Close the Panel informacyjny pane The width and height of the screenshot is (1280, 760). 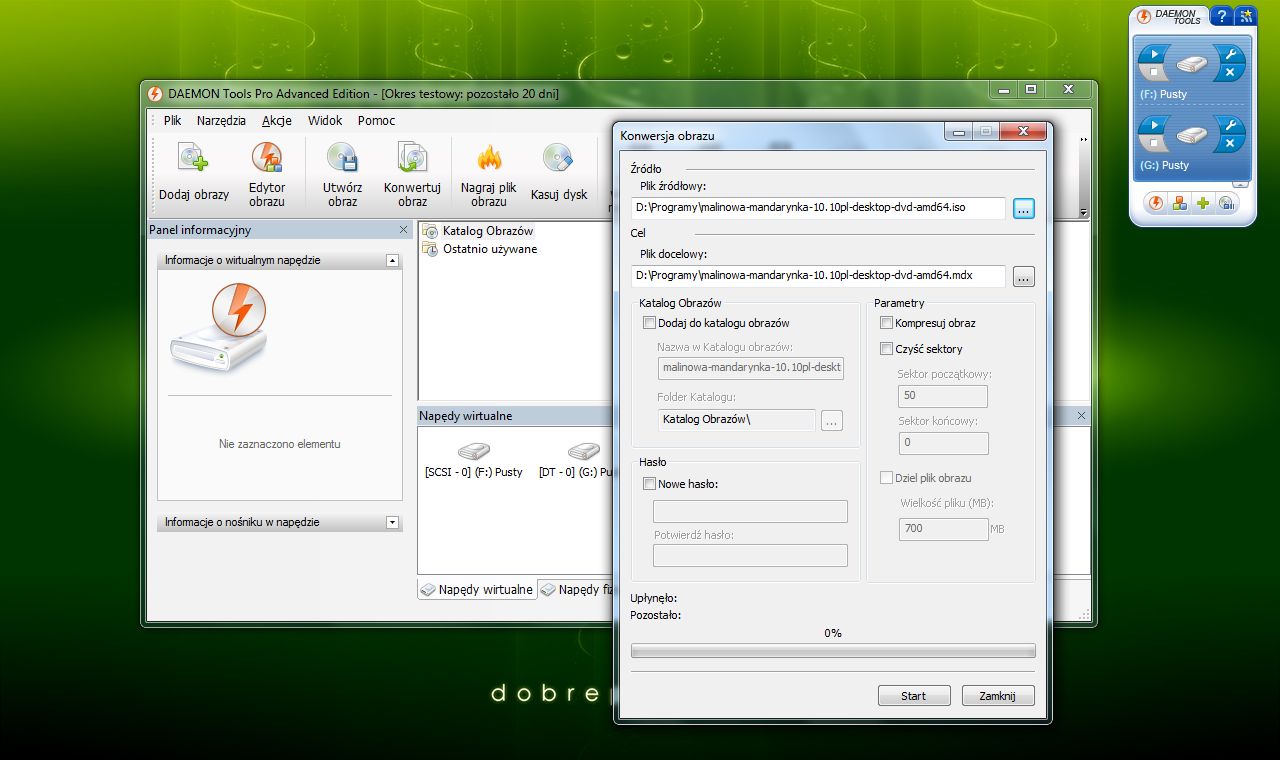(403, 230)
